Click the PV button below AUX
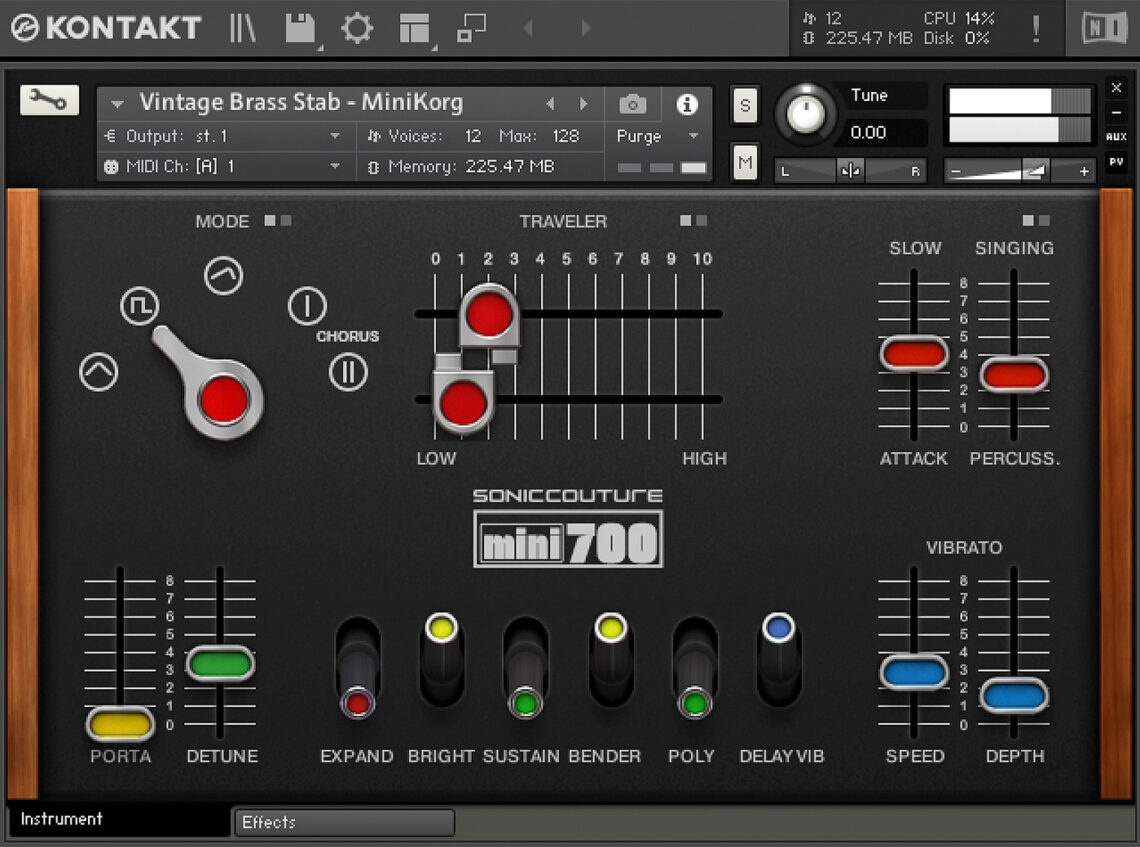 pyautogui.click(x=1117, y=161)
